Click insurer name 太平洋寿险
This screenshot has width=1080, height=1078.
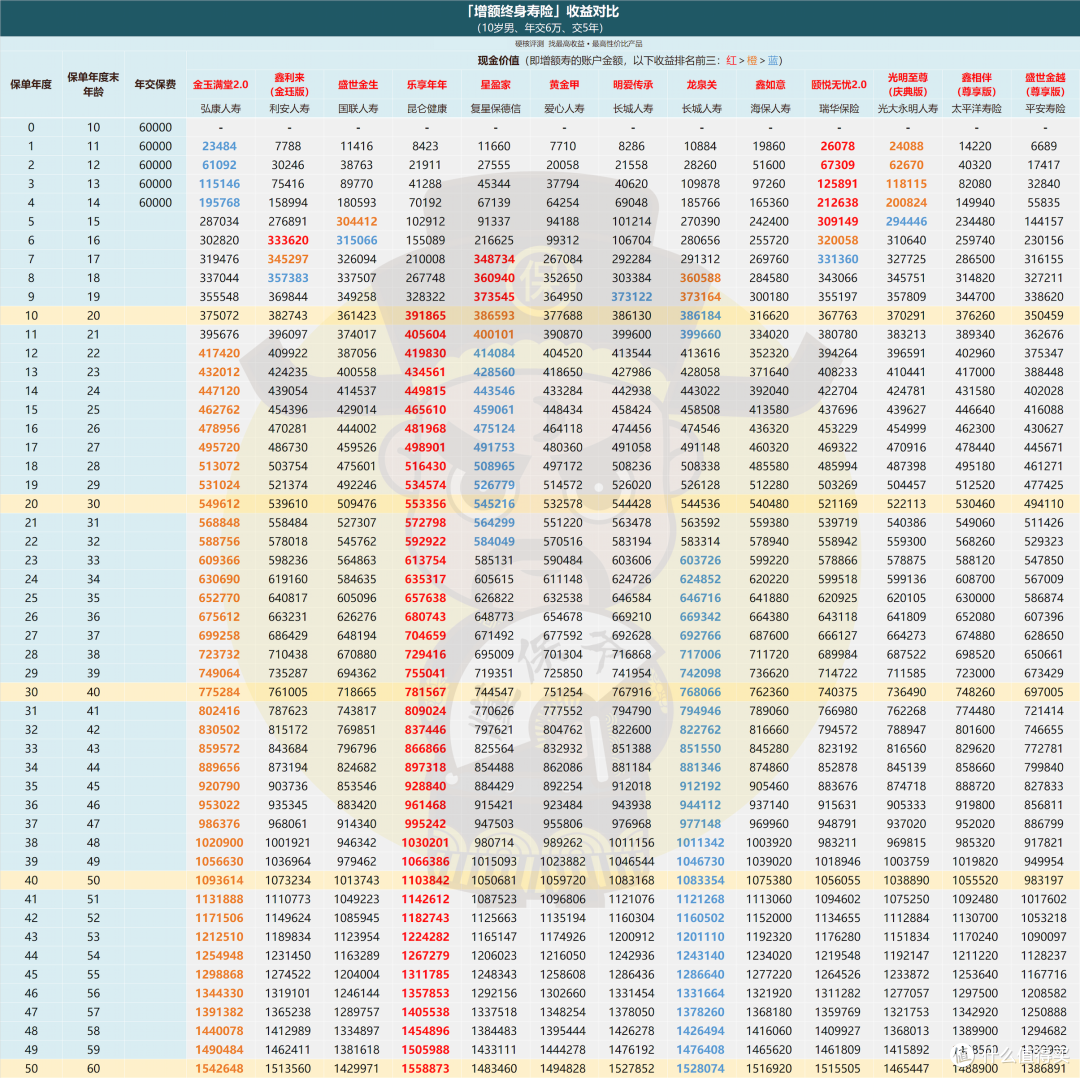976,108
